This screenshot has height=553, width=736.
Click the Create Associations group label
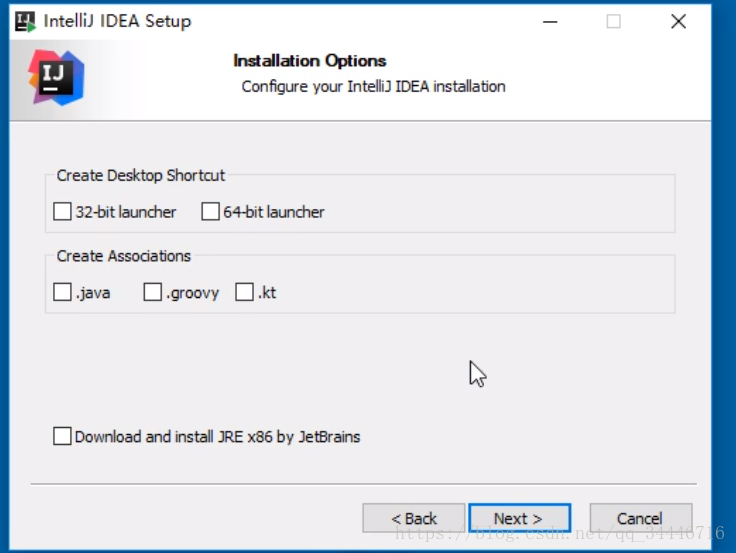123,256
